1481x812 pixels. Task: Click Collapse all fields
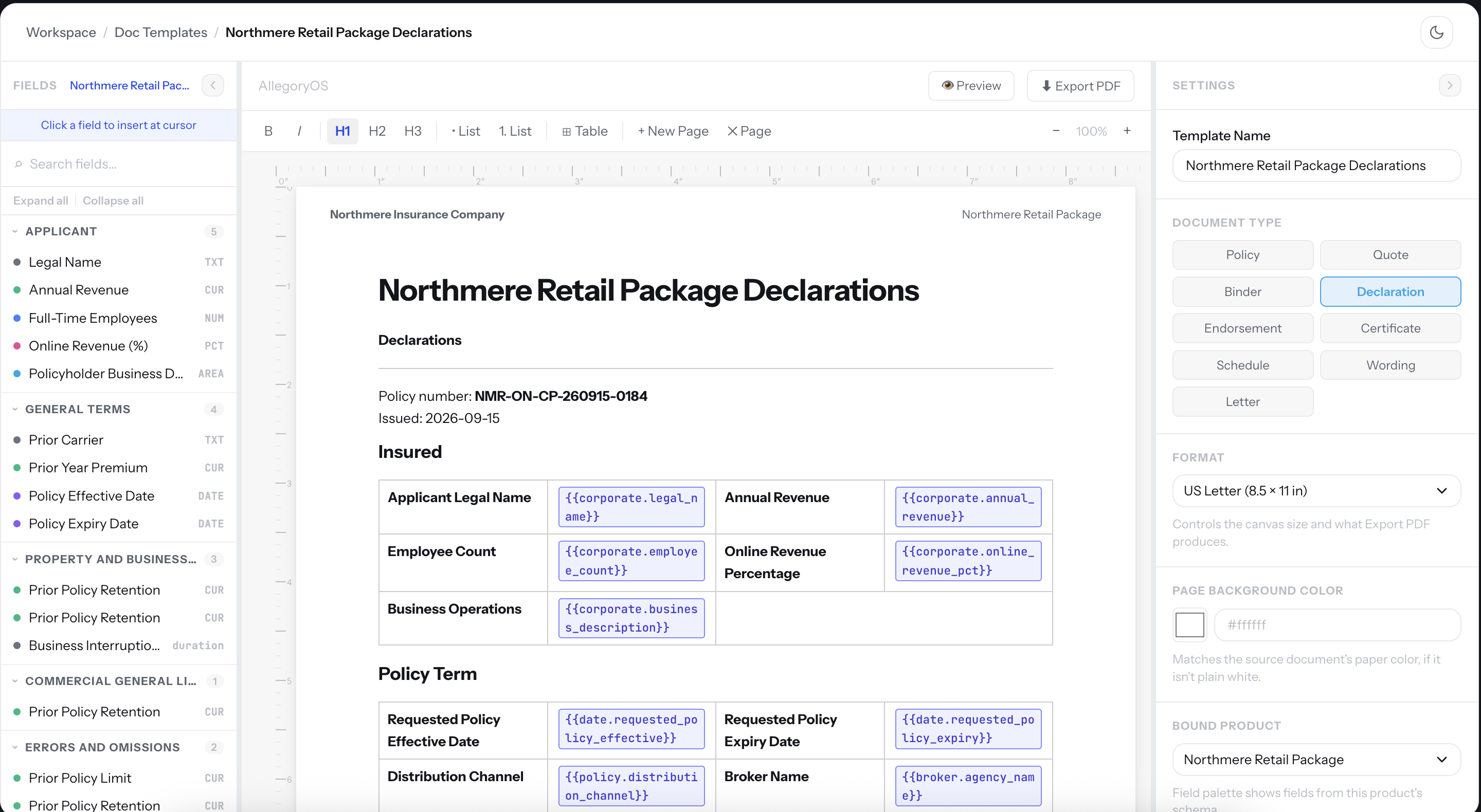(x=113, y=200)
